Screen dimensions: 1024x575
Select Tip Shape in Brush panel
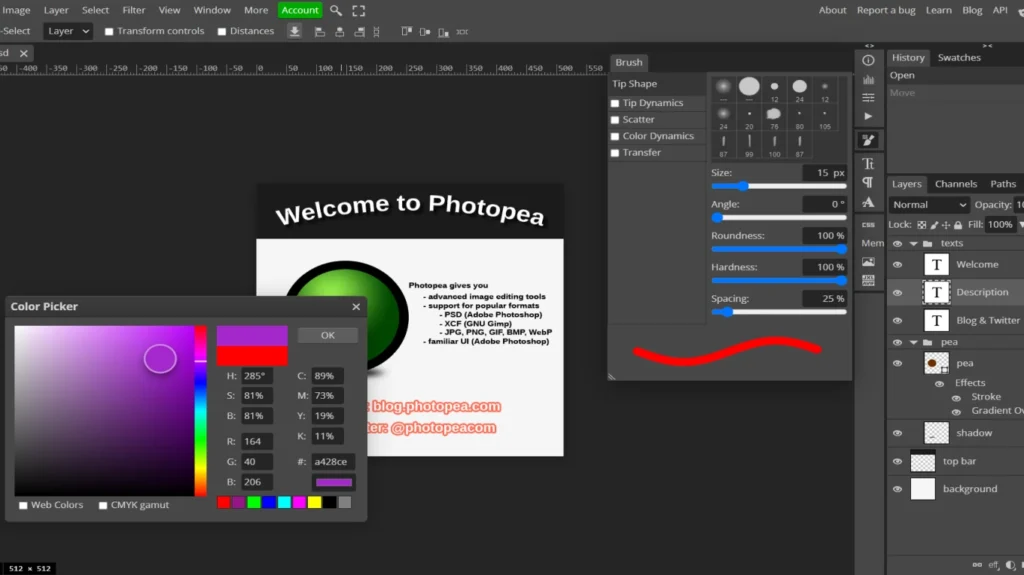[x=657, y=84]
